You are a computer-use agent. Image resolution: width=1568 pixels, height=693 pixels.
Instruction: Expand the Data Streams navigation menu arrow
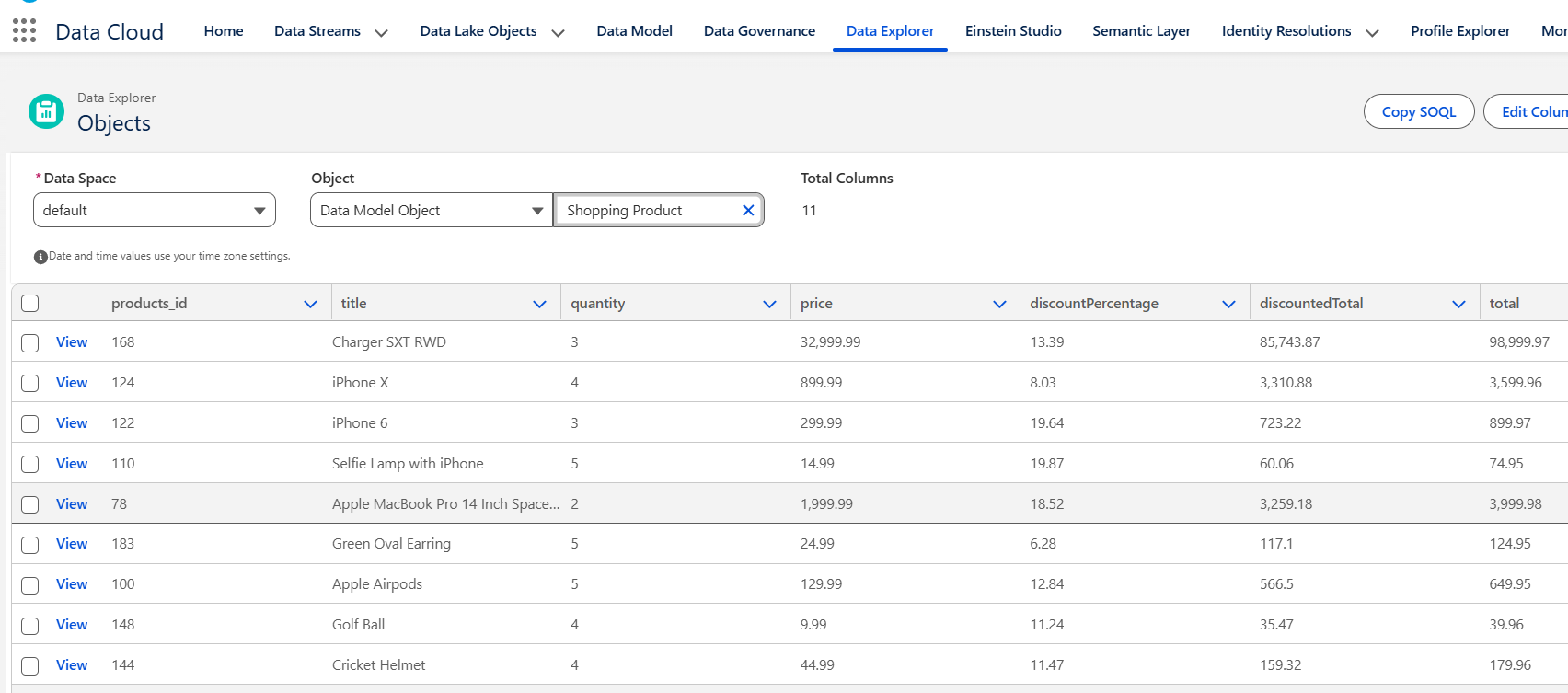pos(381,33)
